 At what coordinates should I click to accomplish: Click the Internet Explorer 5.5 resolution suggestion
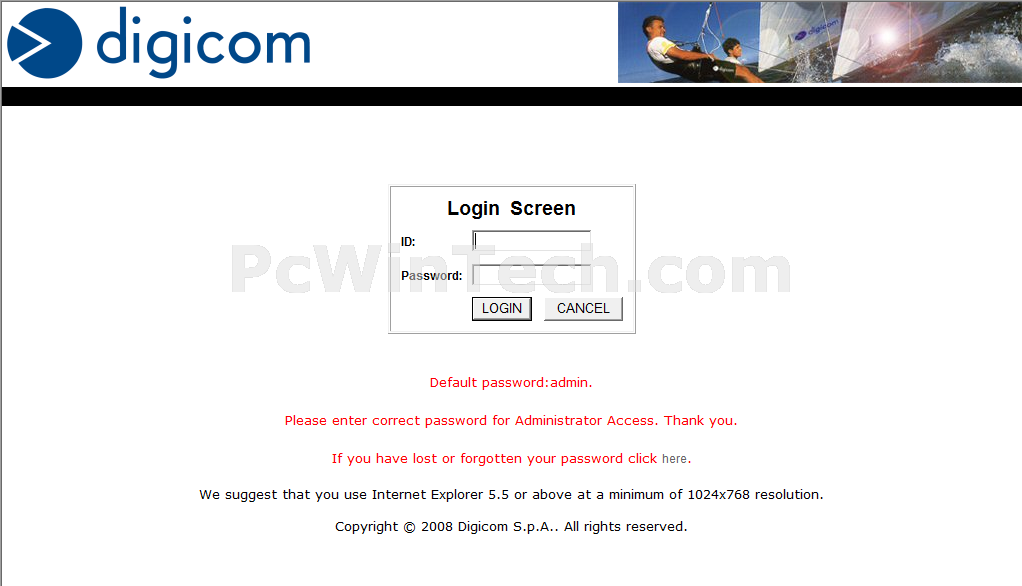coord(511,495)
